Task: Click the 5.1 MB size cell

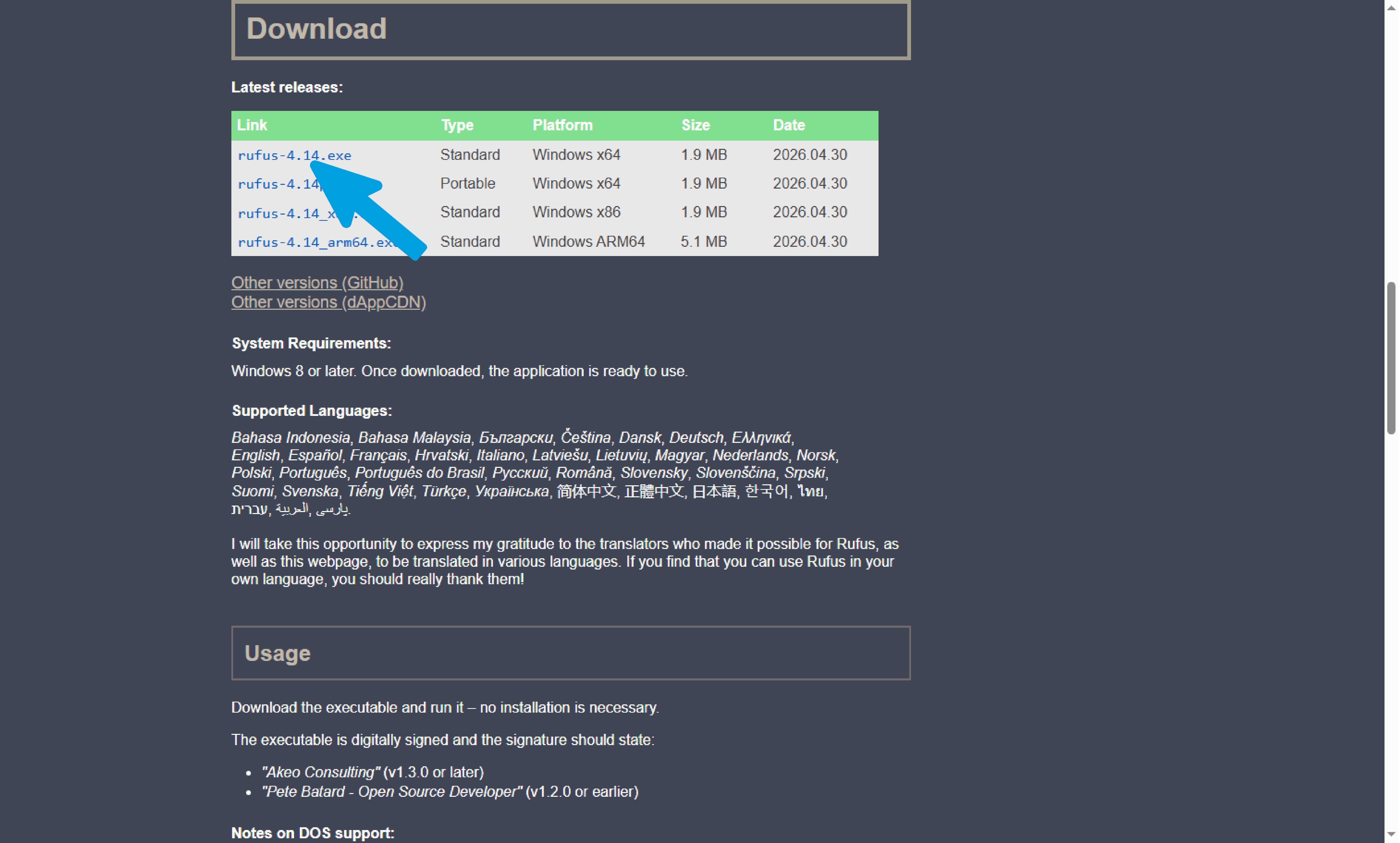Action: [703, 242]
